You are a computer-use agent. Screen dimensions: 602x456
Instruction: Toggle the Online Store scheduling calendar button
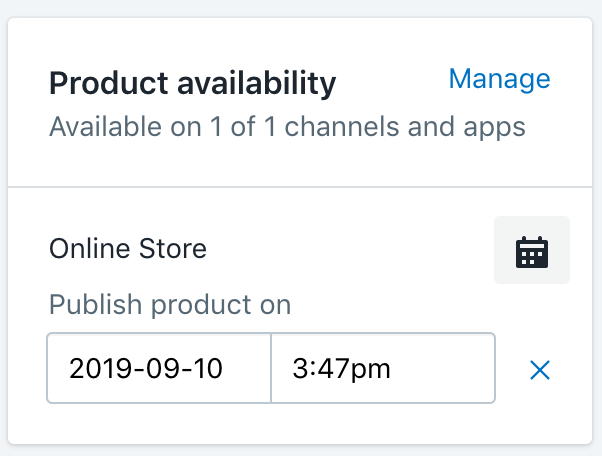point(532,250)
